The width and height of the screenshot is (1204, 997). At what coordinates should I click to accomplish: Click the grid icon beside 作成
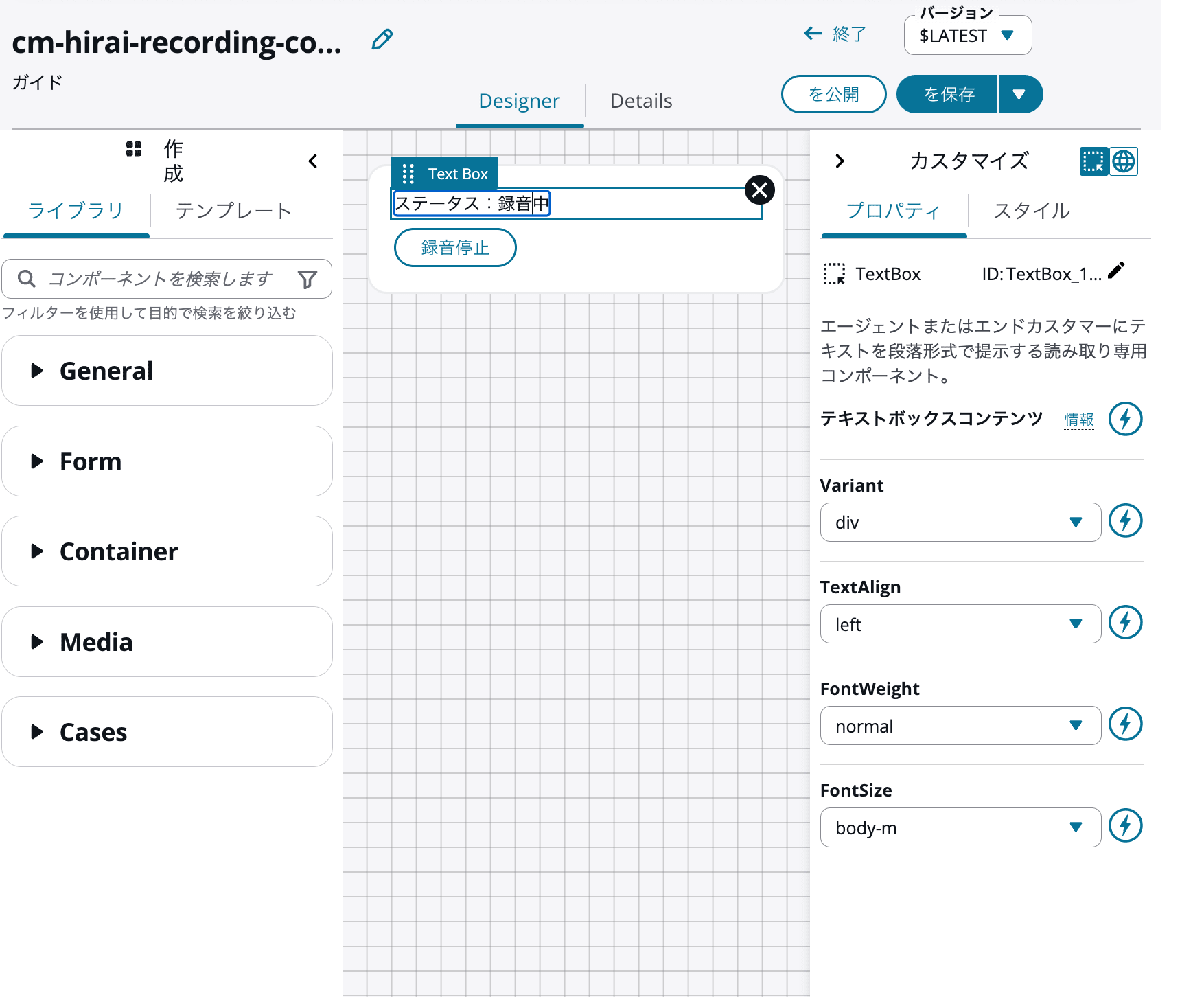(x=134, y=149)
